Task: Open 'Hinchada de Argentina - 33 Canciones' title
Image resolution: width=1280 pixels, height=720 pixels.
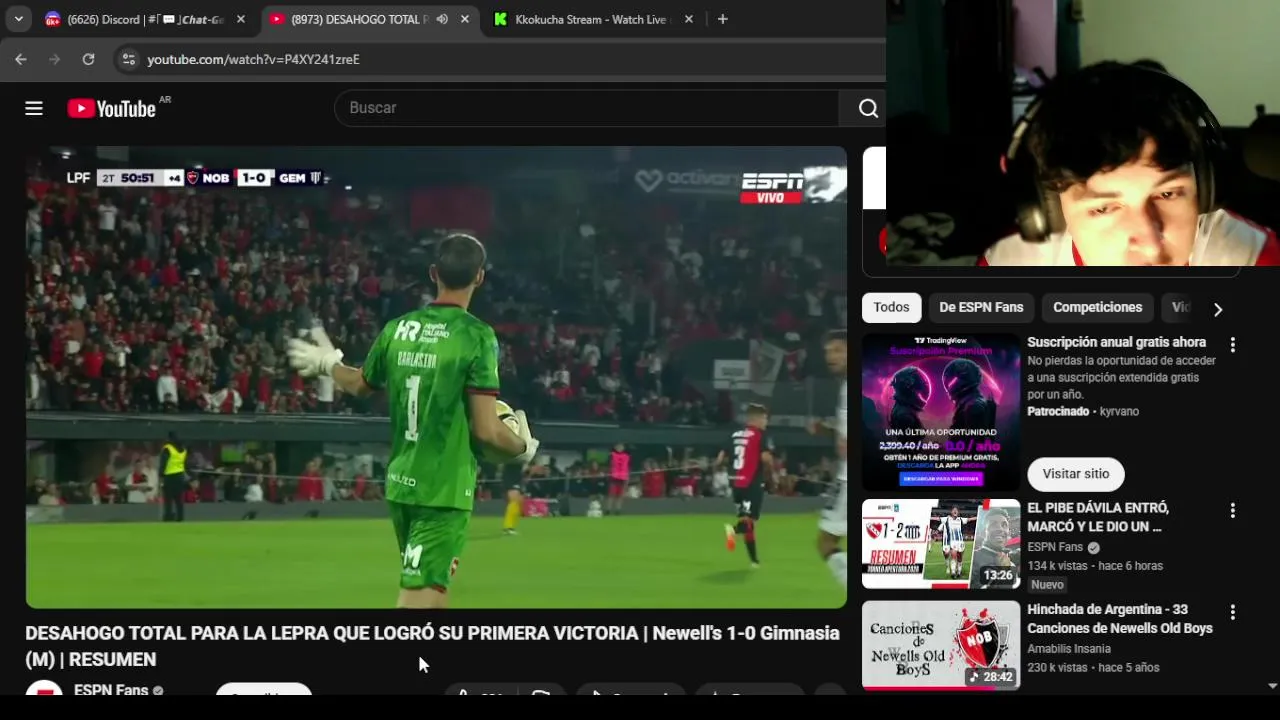Action: click(1119, 618)
